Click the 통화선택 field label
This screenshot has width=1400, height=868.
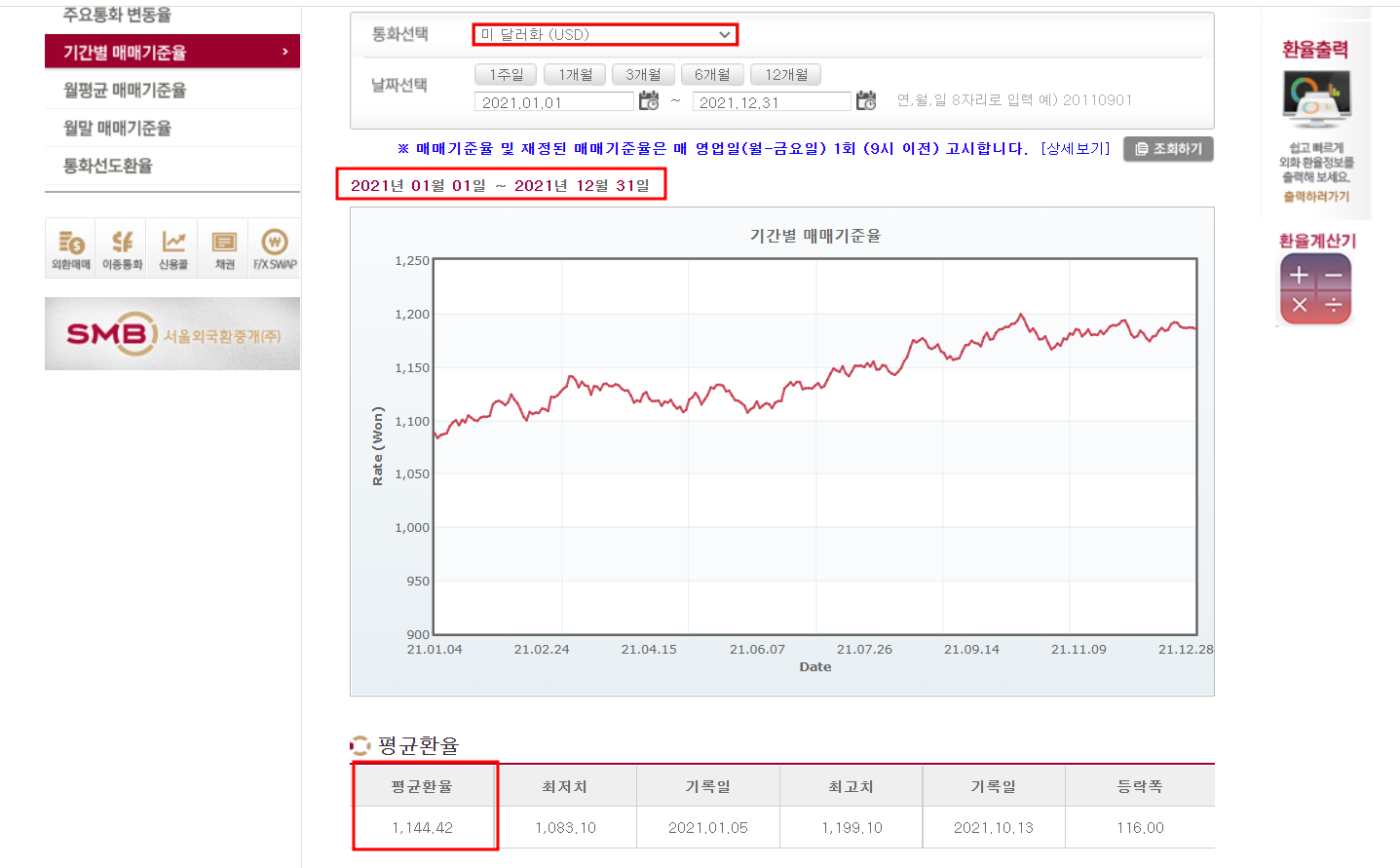coord(399,34)
